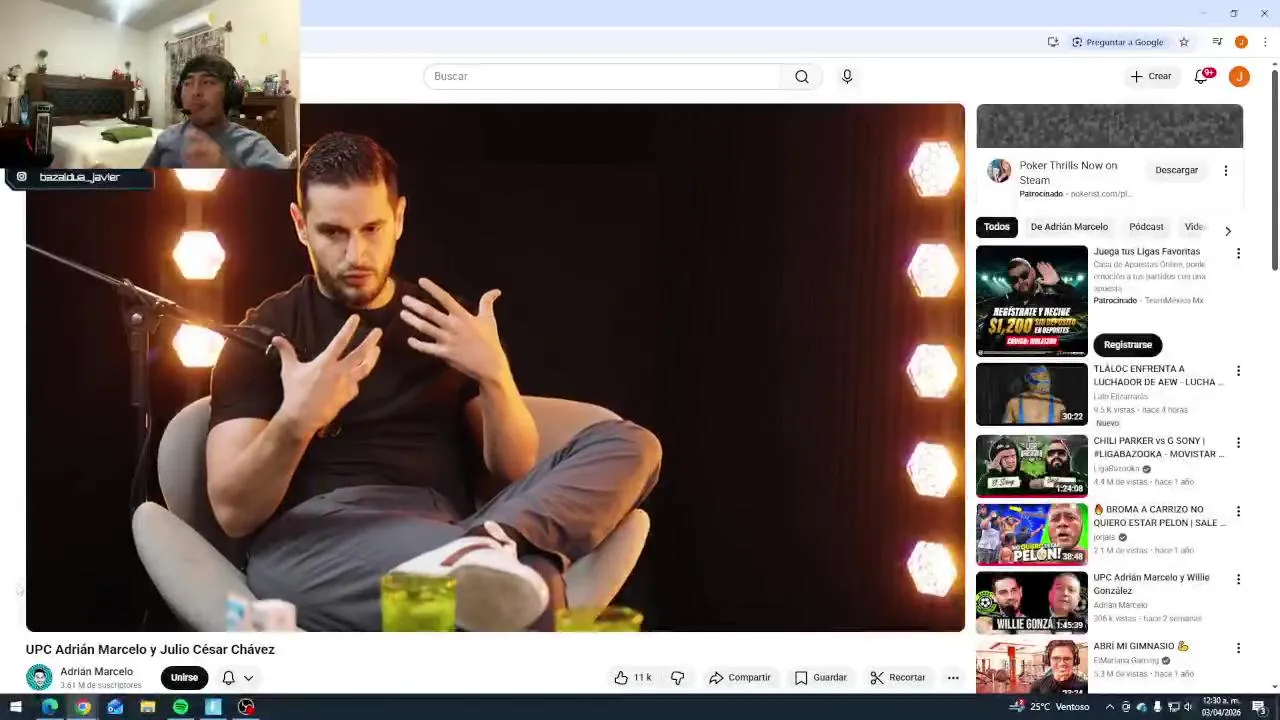Select the De Adrián Marcelo chip
Image resolution: width=1280 pixels, height=720 pixels.
[1069, 227]
